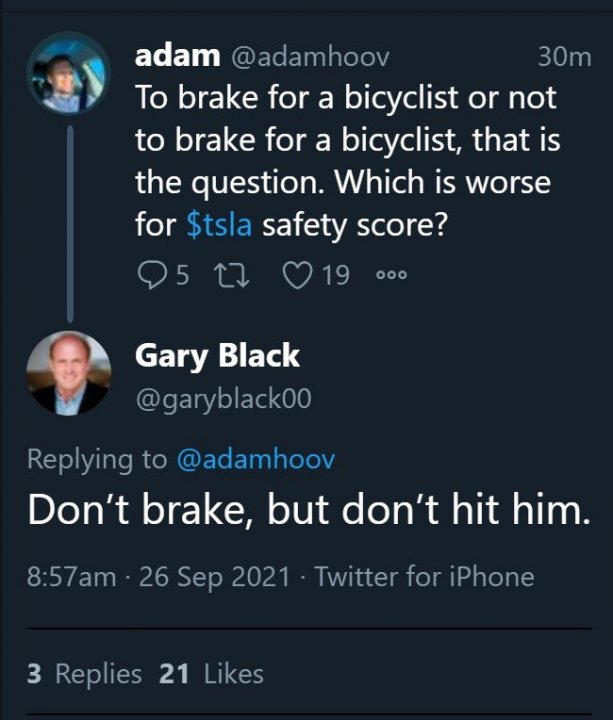This screenshot has height=720, width=613.
Task: Click the reply count 5
Action: point(182,274)
